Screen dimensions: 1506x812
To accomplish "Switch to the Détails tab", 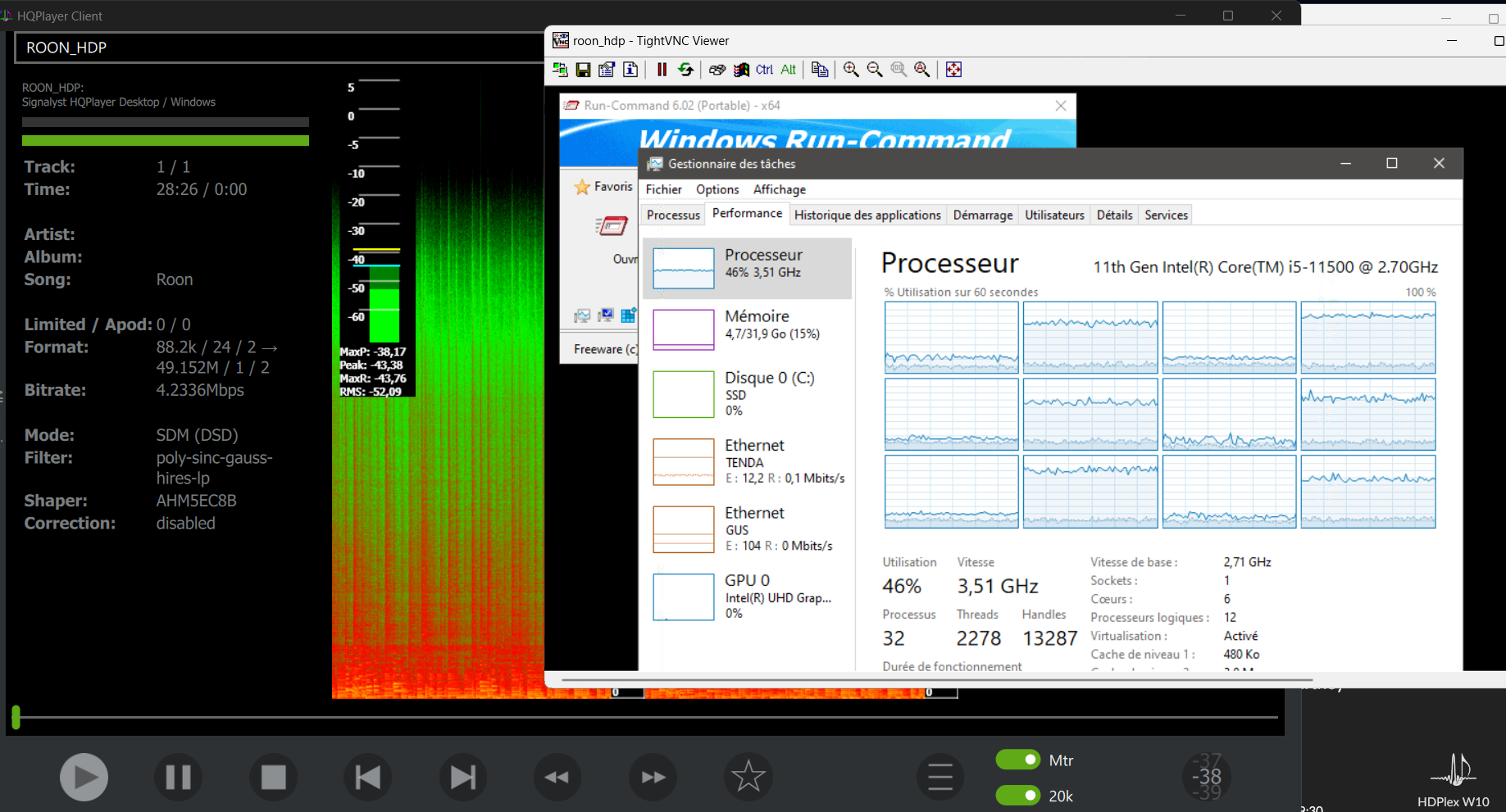I will click(1114, 215).
